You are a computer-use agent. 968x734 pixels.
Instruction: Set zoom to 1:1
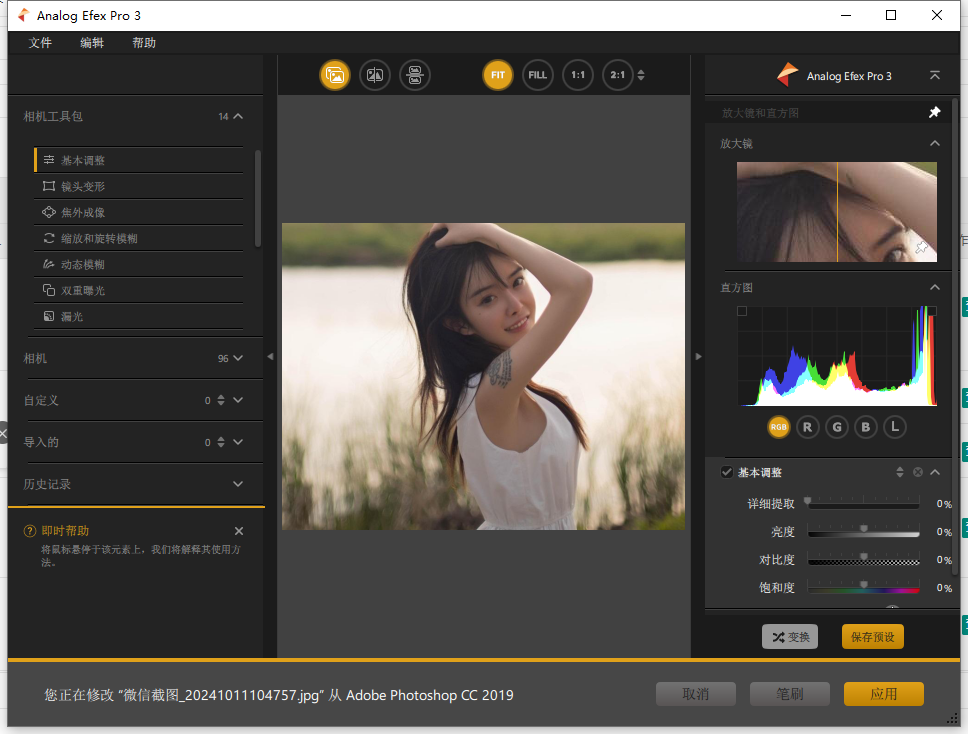click(578, 75)
